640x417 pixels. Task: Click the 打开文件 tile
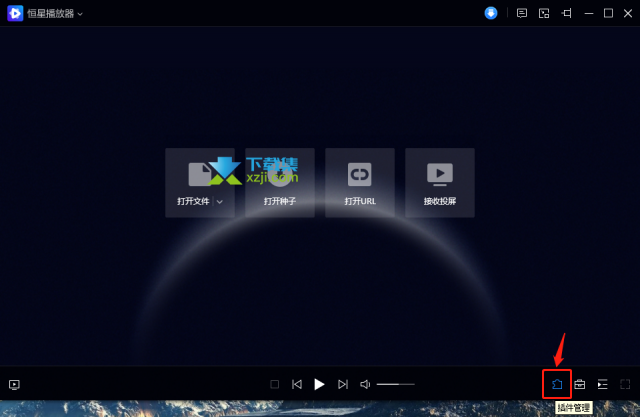pyautogui.click(x=194, y=182)
